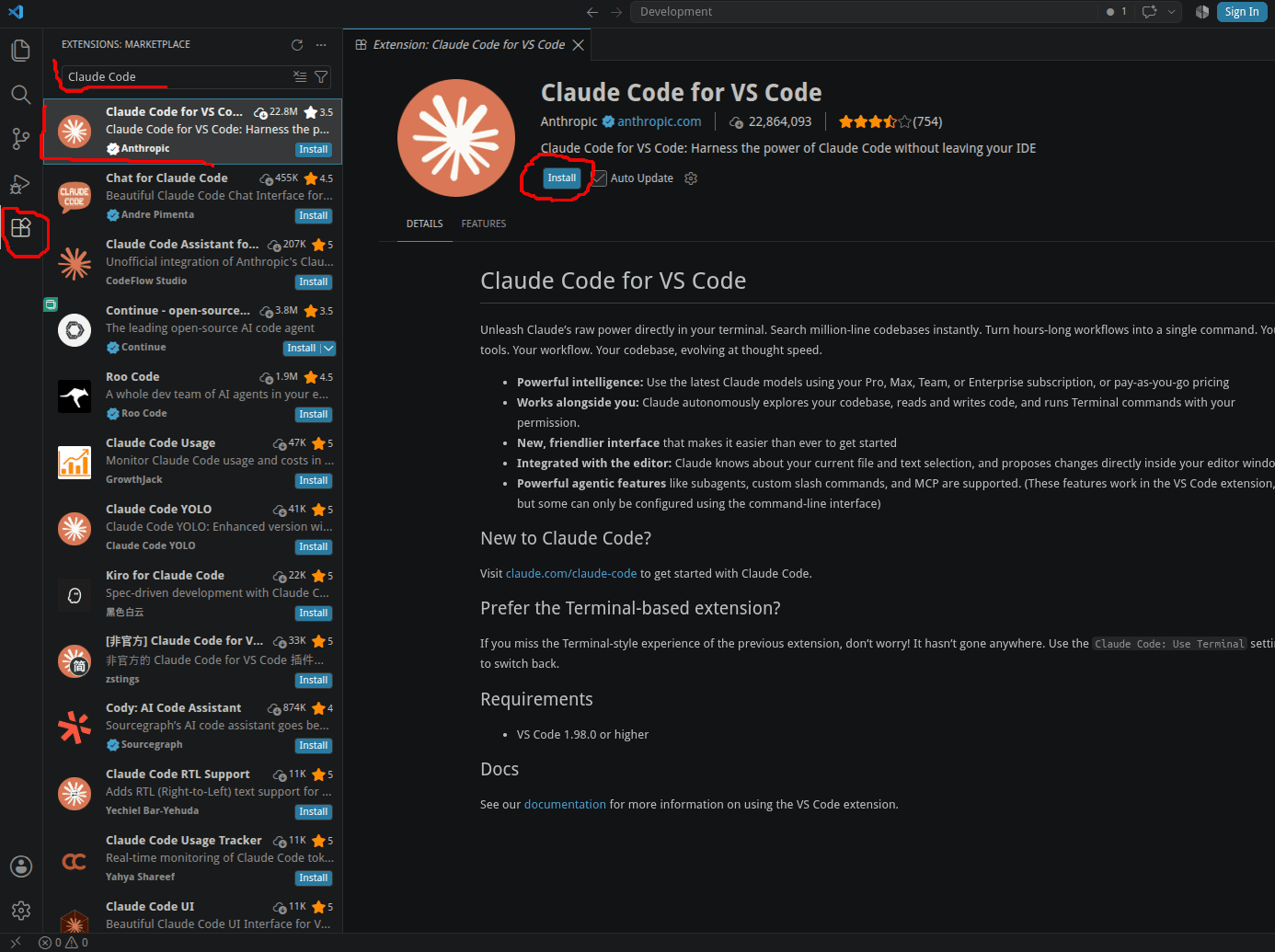Open the extensions filter menu

click(321, 76)
